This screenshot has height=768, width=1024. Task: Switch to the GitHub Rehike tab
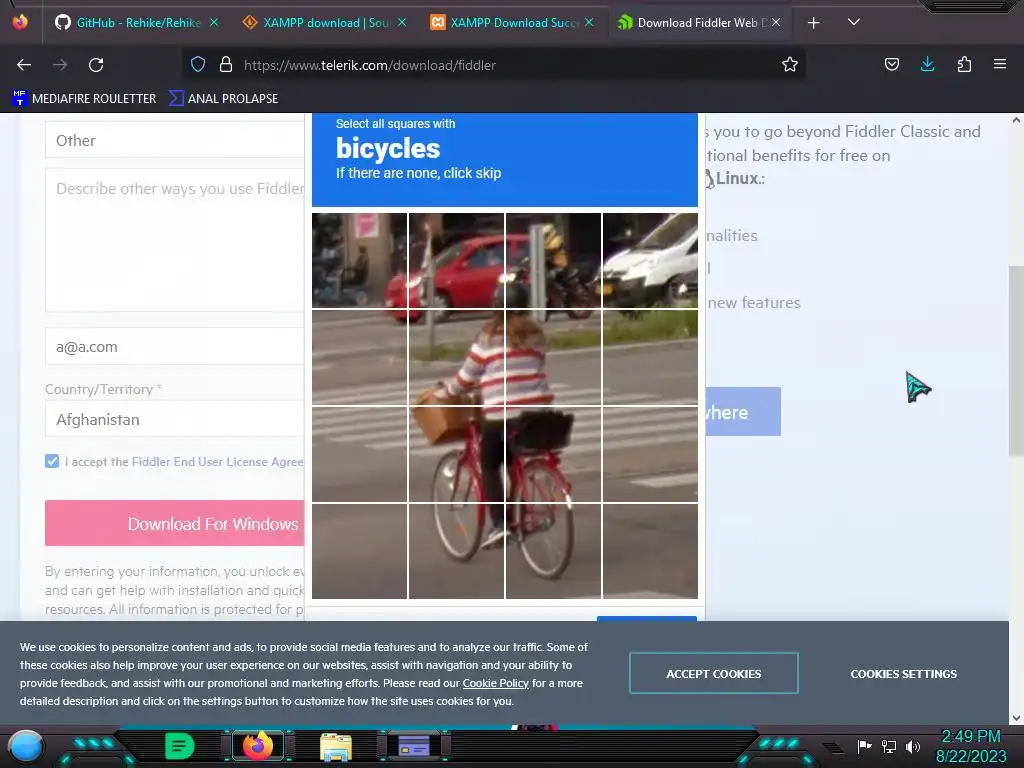[x=135, y=22]
